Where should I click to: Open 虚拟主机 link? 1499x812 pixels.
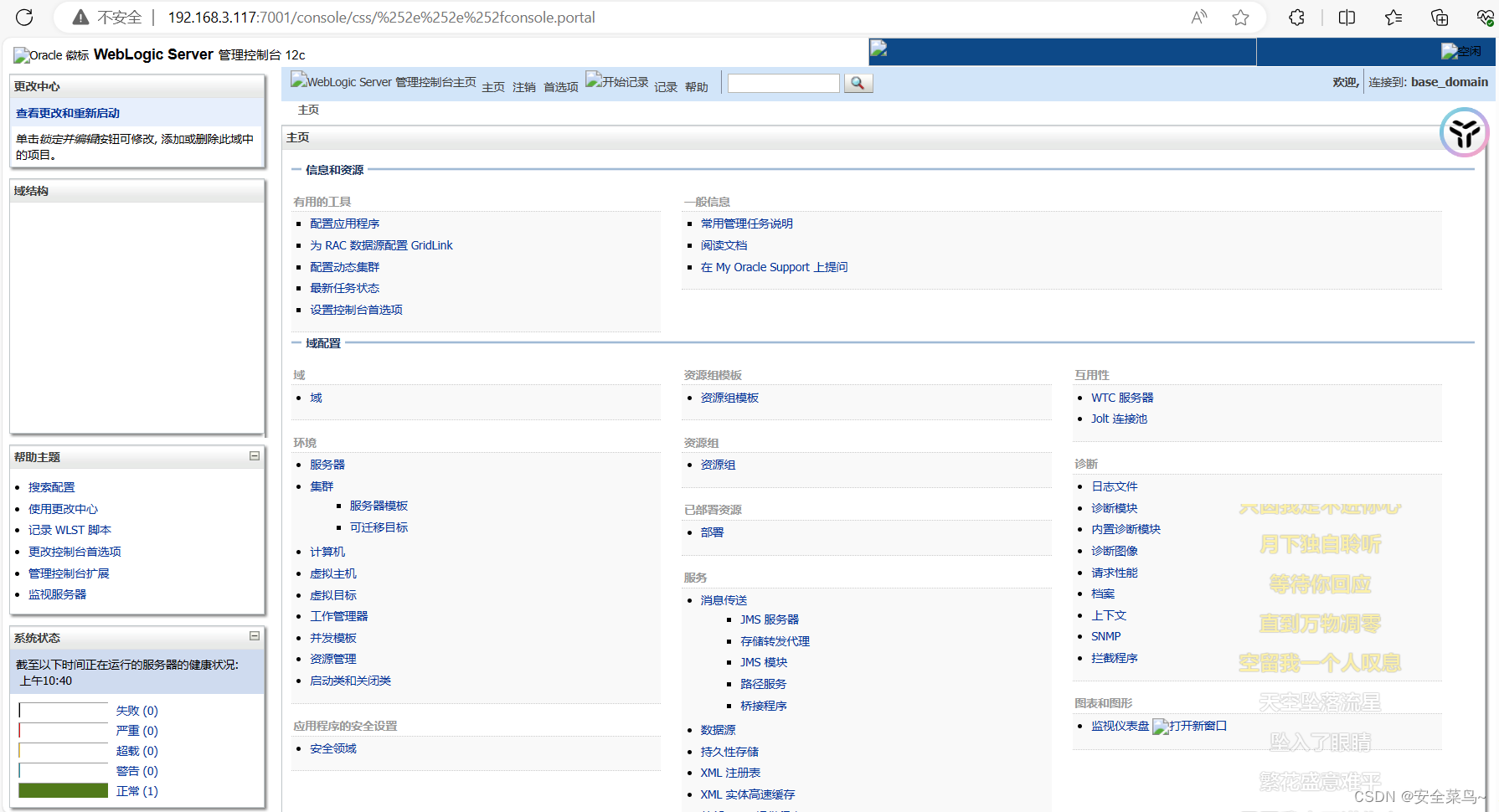click(333, 573)
